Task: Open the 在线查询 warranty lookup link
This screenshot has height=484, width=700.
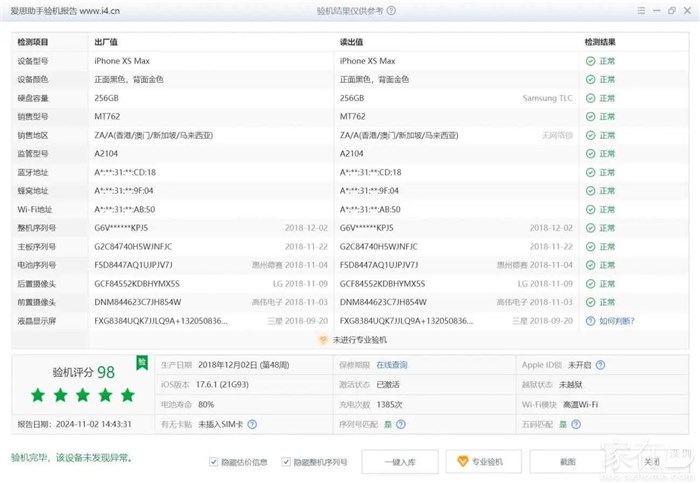Action: coord(391,365)
